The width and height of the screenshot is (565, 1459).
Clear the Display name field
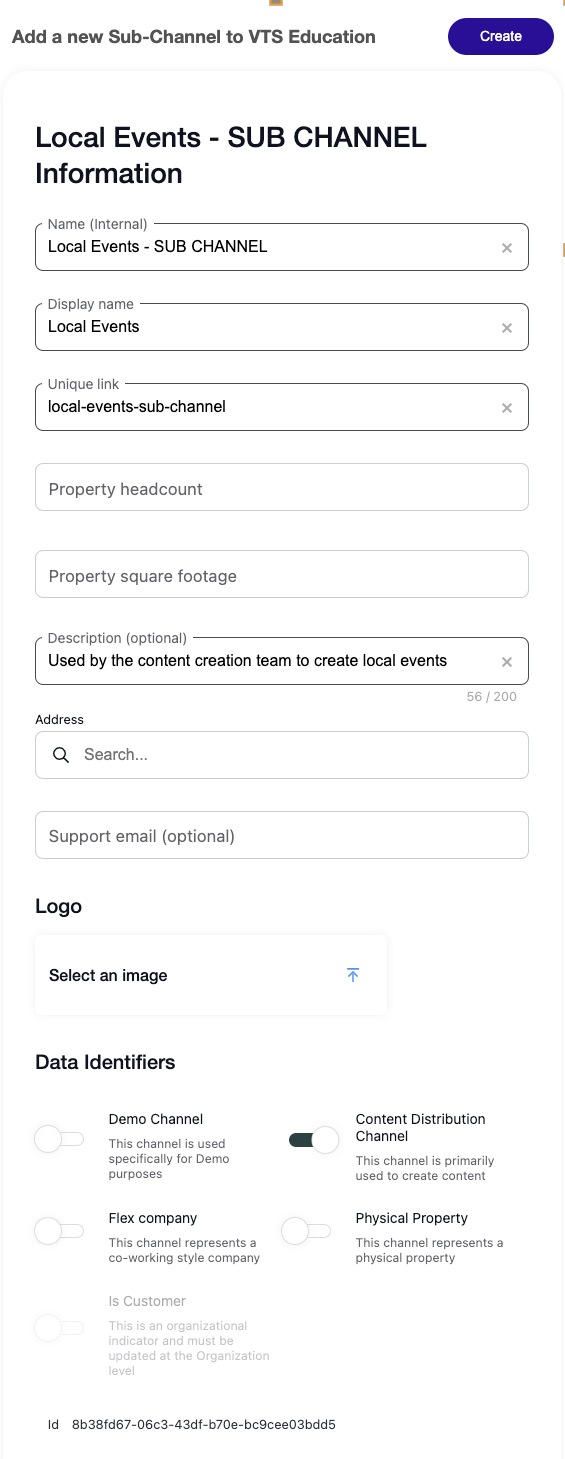[507, 327]
